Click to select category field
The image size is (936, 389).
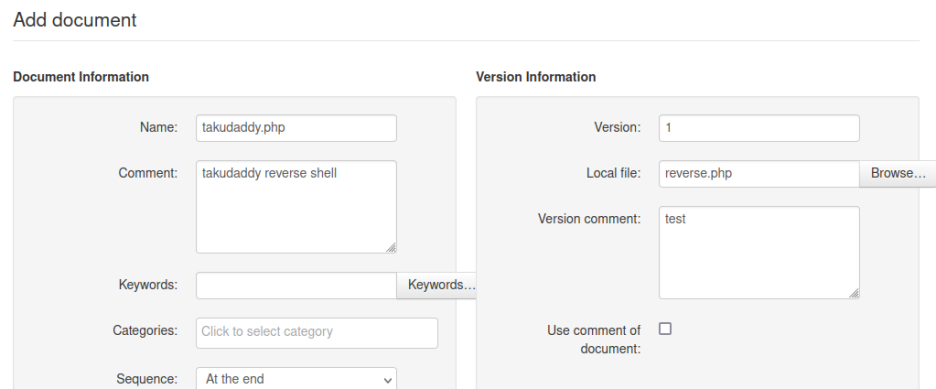pyautogui.click(x=317, y=332)
